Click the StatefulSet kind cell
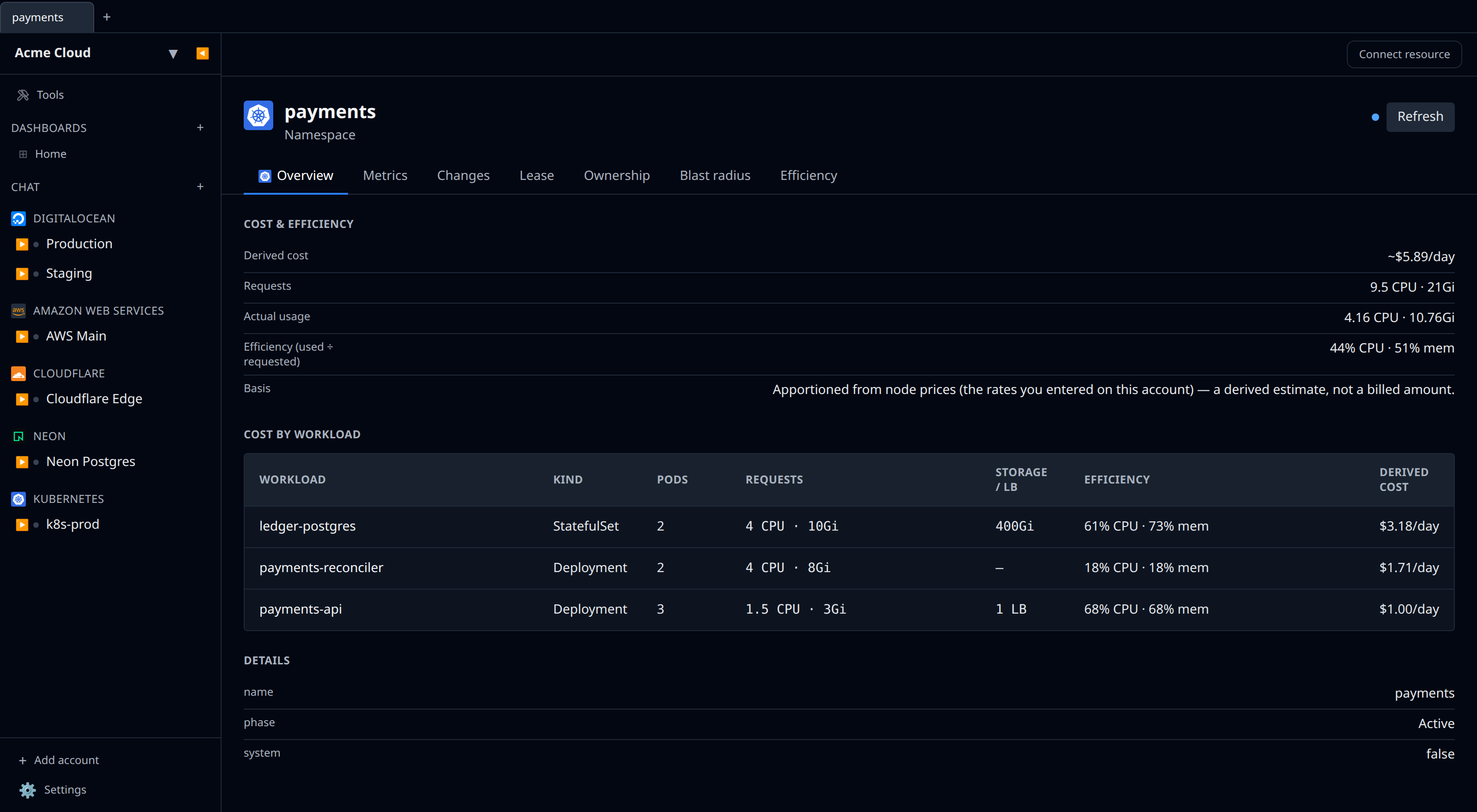The height and width of the screenshot is (812, 1477). pyautogui.click(x=585, y=526)
